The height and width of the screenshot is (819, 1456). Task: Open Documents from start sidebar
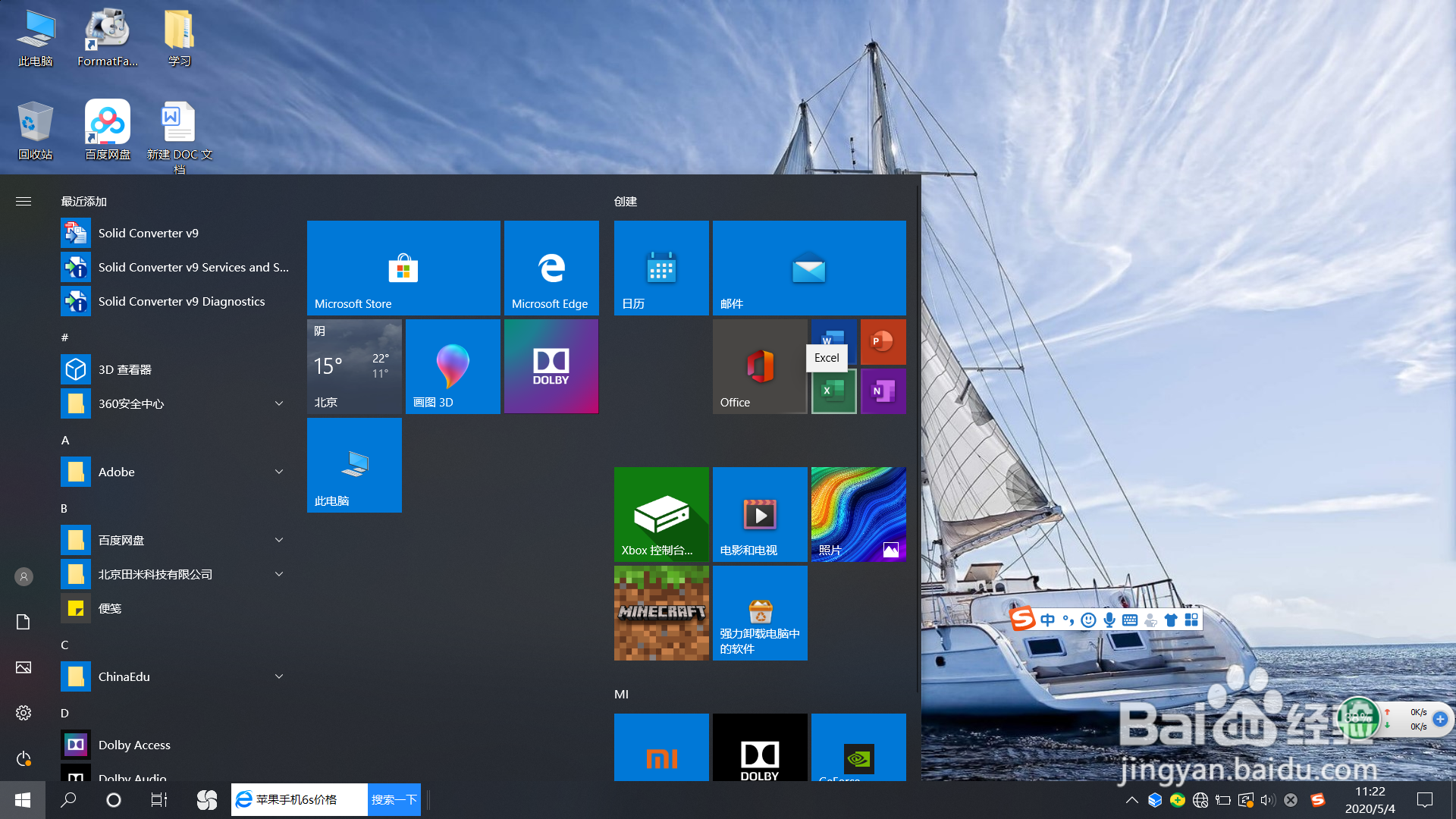point(24,622)
